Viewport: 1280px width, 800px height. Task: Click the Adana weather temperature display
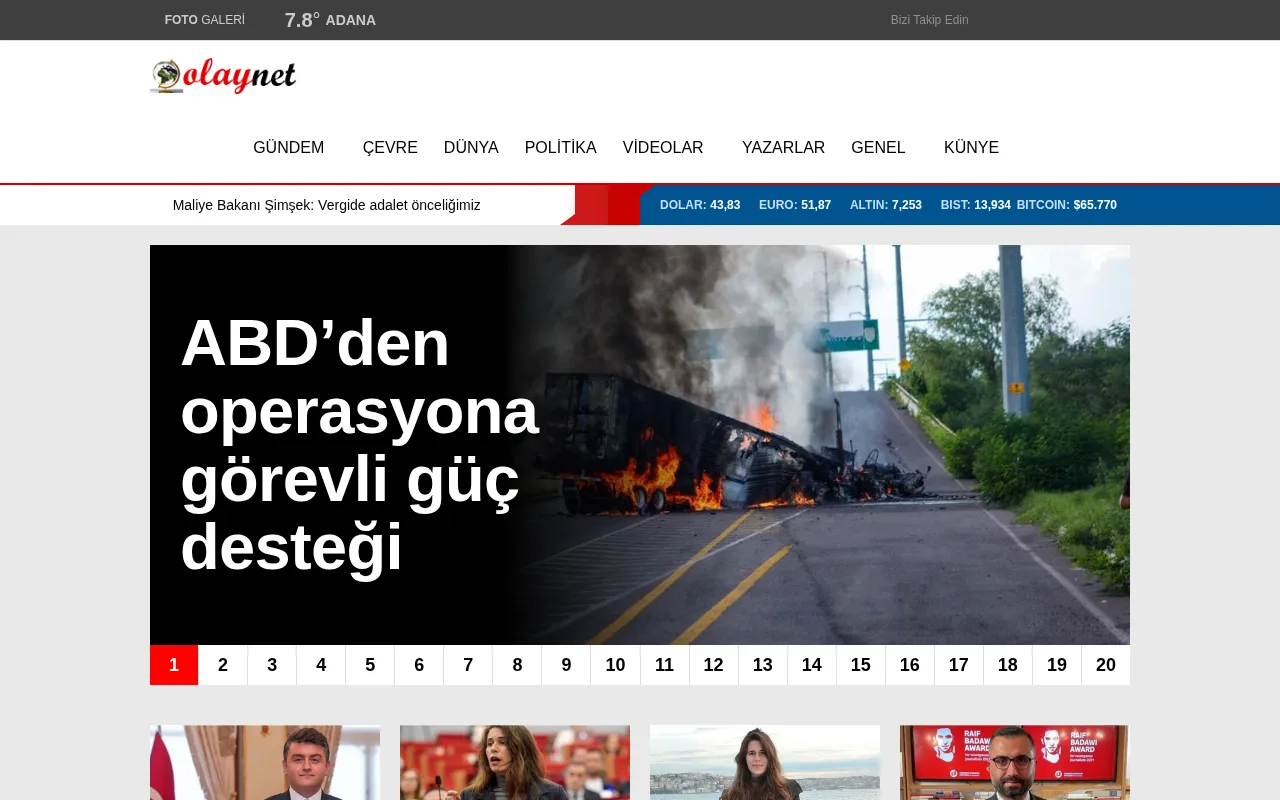coord(330,19)
